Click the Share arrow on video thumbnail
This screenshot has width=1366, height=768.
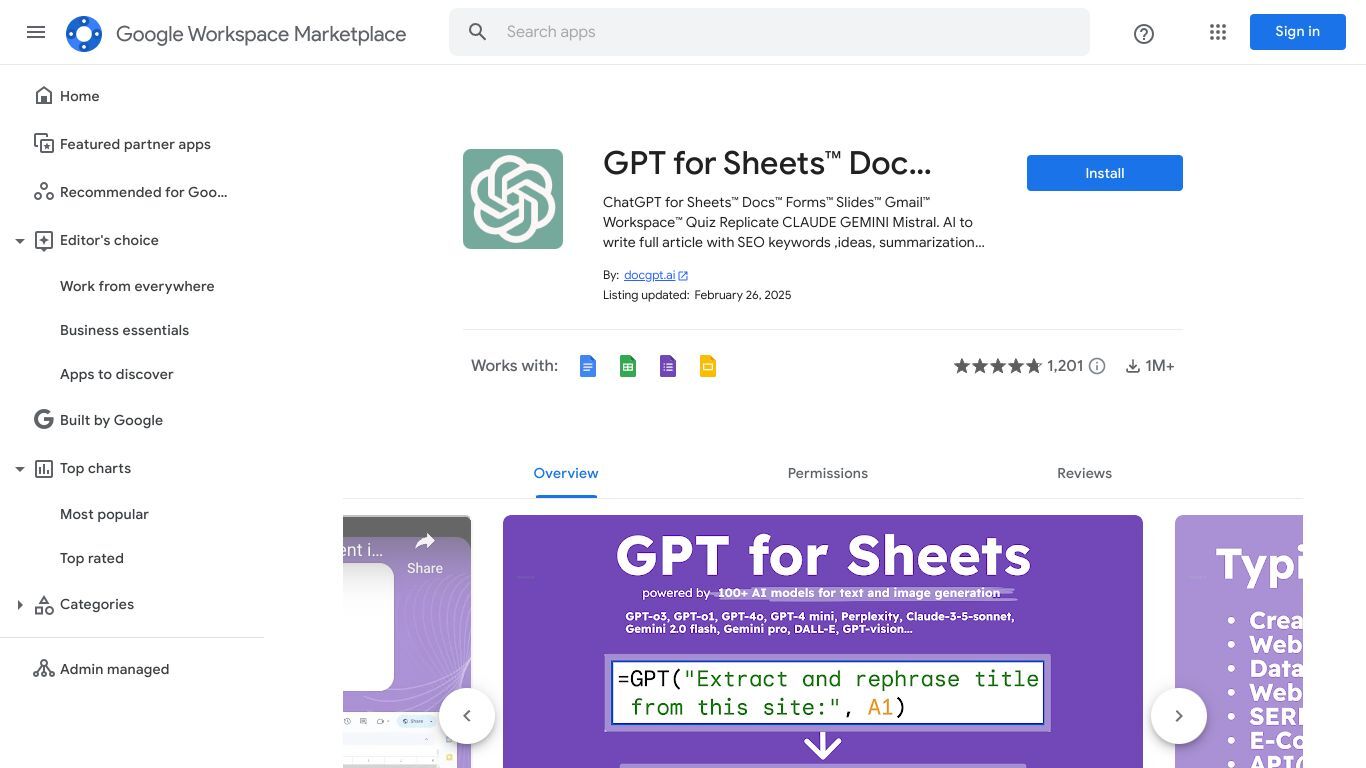coord(425,542)
